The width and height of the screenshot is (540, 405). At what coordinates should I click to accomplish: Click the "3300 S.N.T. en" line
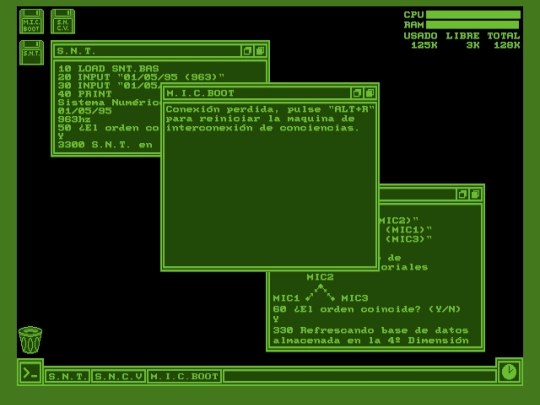pyautogui.click(x=105, y=145)
